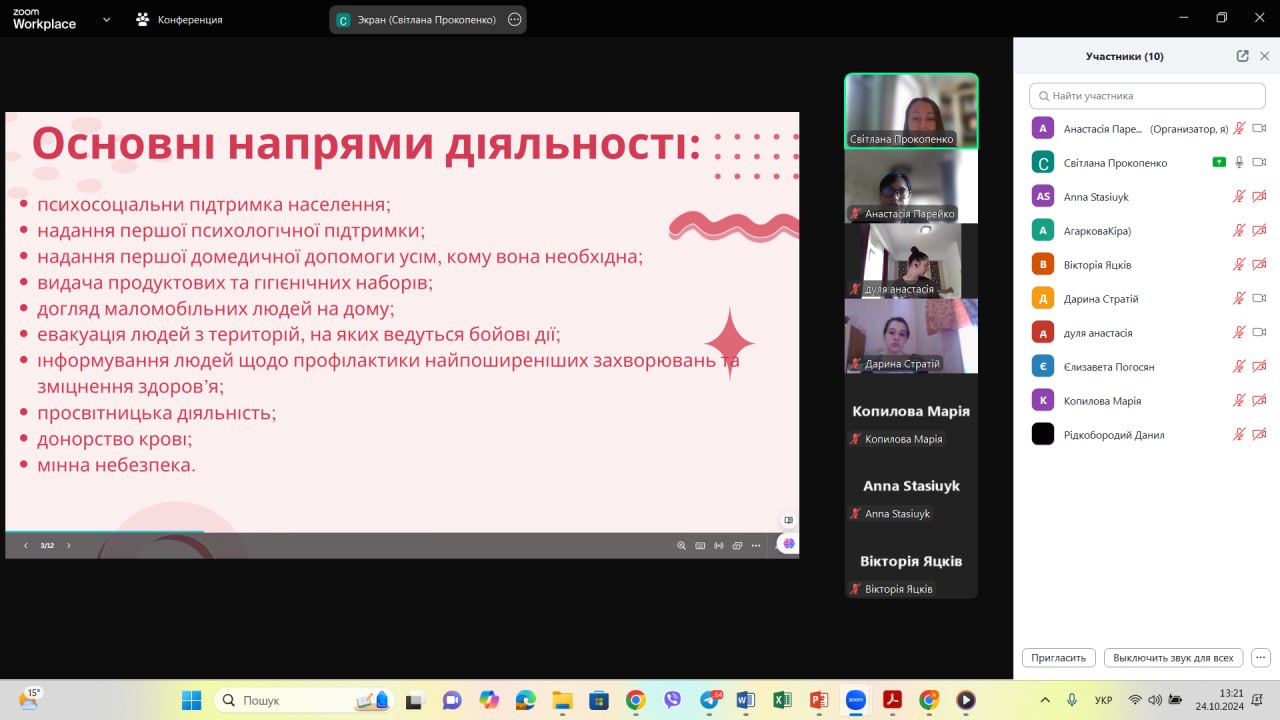The width and height of the screenshot is (1280, 720).
Task: Pop out the participants panel
Action: pyautogui.click(x=1242, y=57)
